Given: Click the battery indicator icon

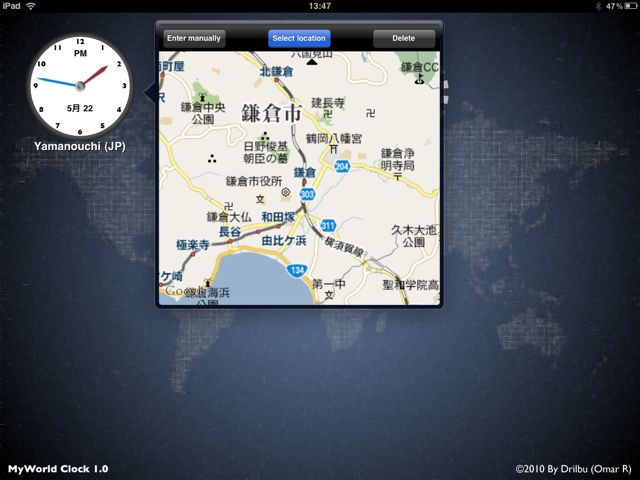Looking at the screenshot, I should coord(631,6).
